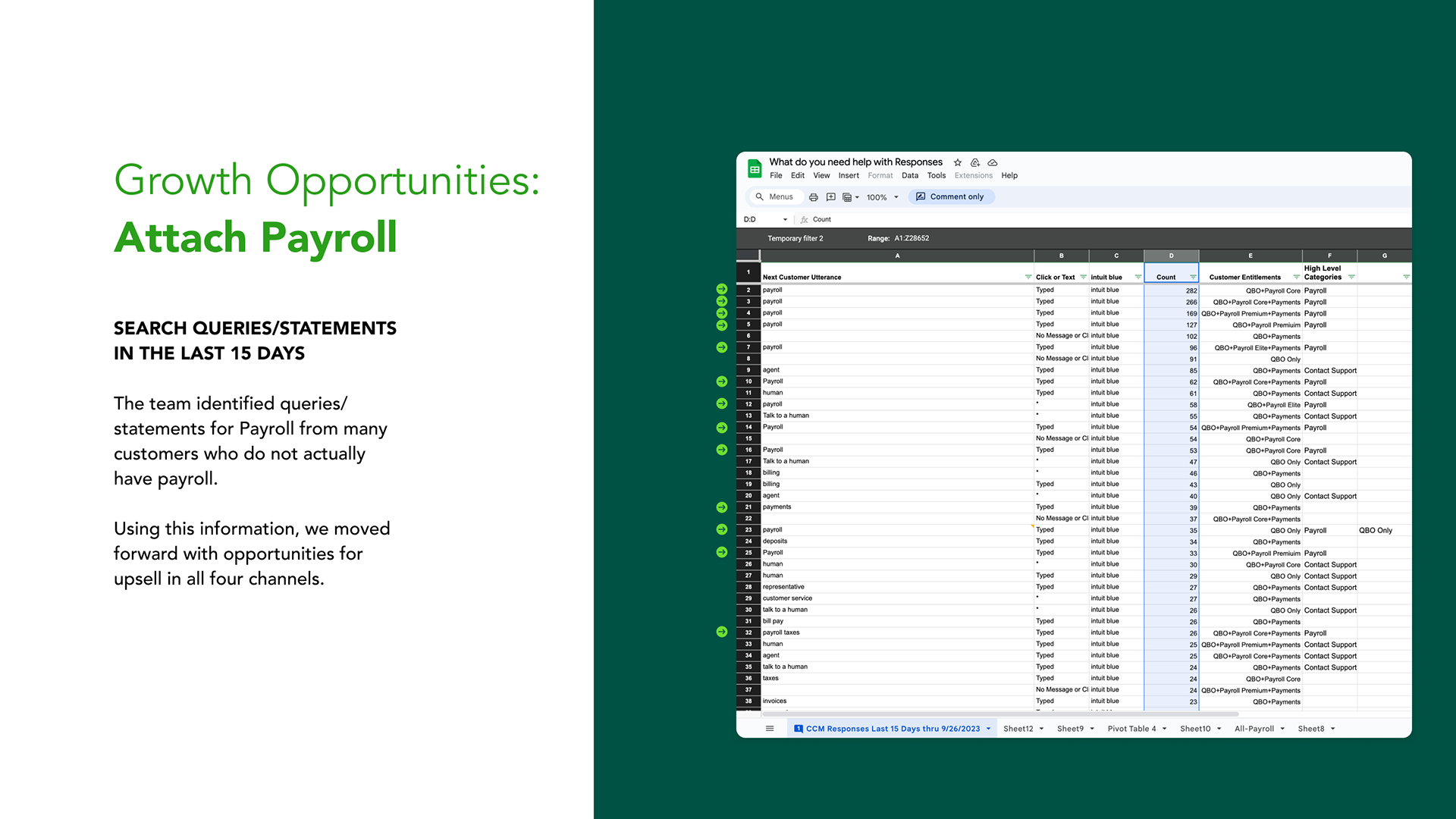Screen dimensions: 1456x819
Task: Open the Sheet10 tab dropdown arrow
Action: pos(1219,729)
